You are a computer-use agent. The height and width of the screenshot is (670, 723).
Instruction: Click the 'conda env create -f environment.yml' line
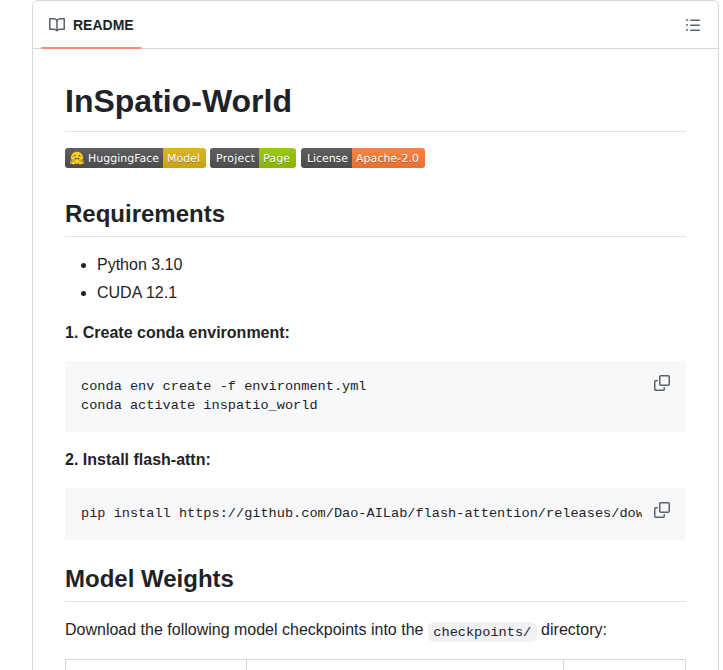pos(224,386)
